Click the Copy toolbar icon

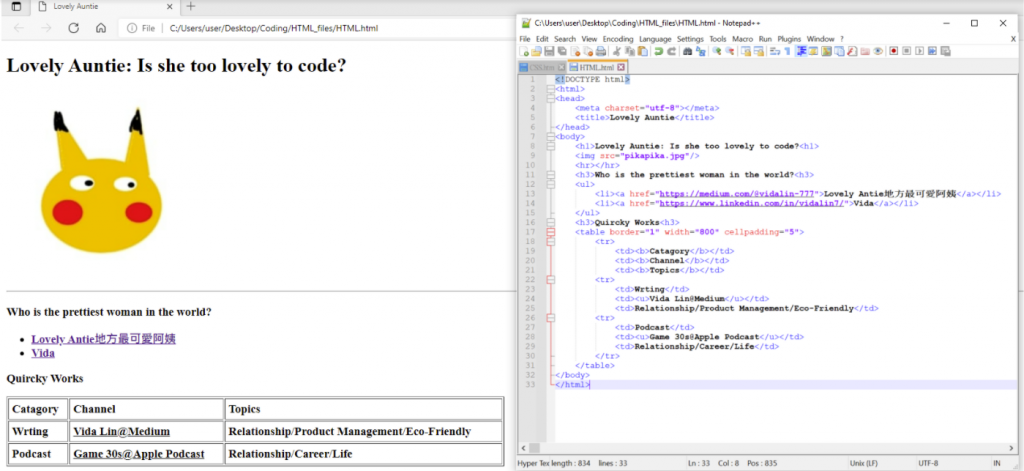[630, 51]
